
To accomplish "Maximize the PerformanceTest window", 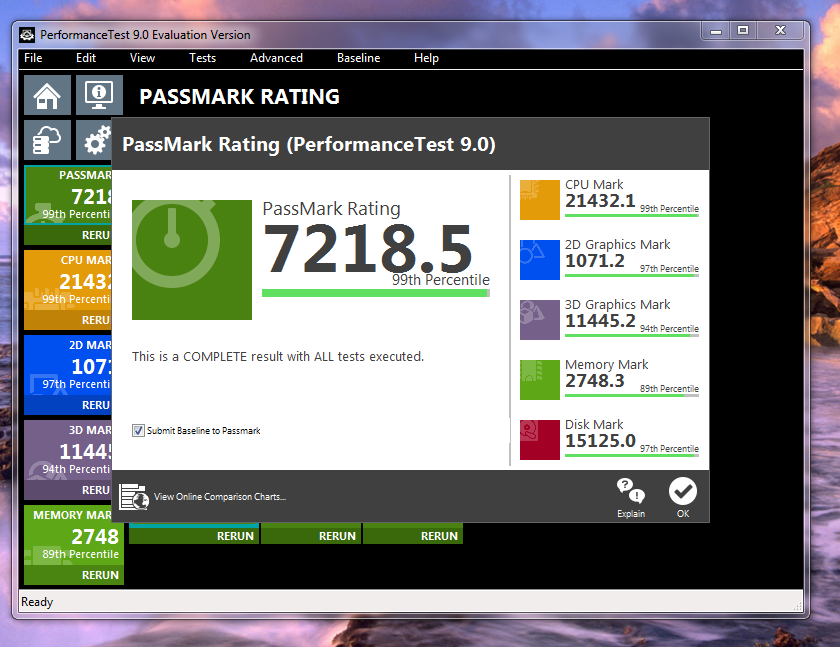I will [742, 31].
